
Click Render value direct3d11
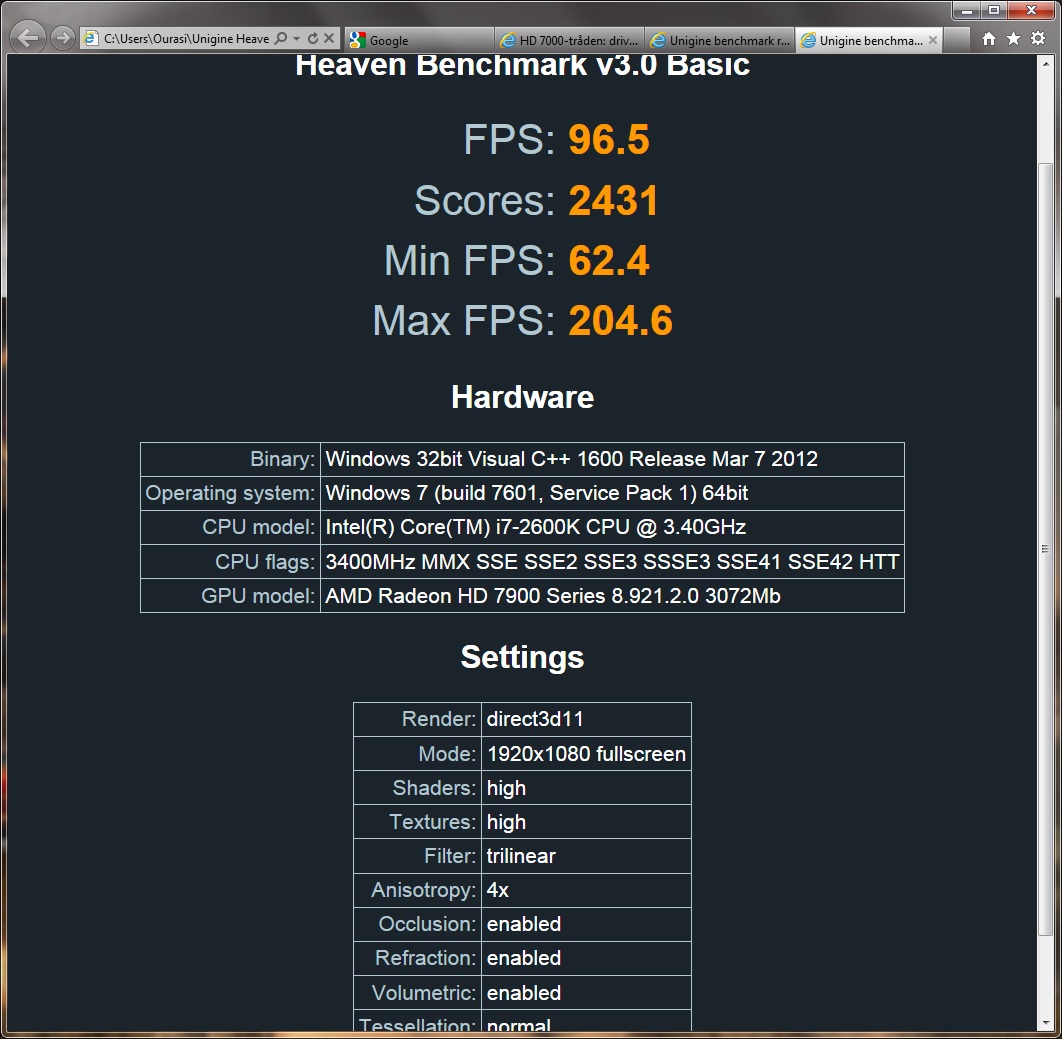pyautogui.click(x=586, y=719)
